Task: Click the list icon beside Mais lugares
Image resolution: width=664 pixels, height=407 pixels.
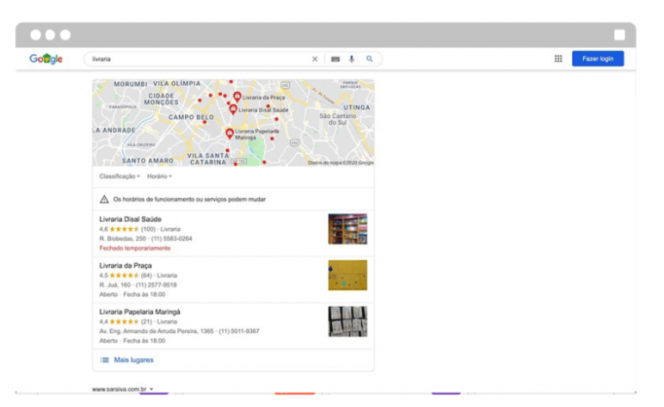Action: tap(104, 360)
